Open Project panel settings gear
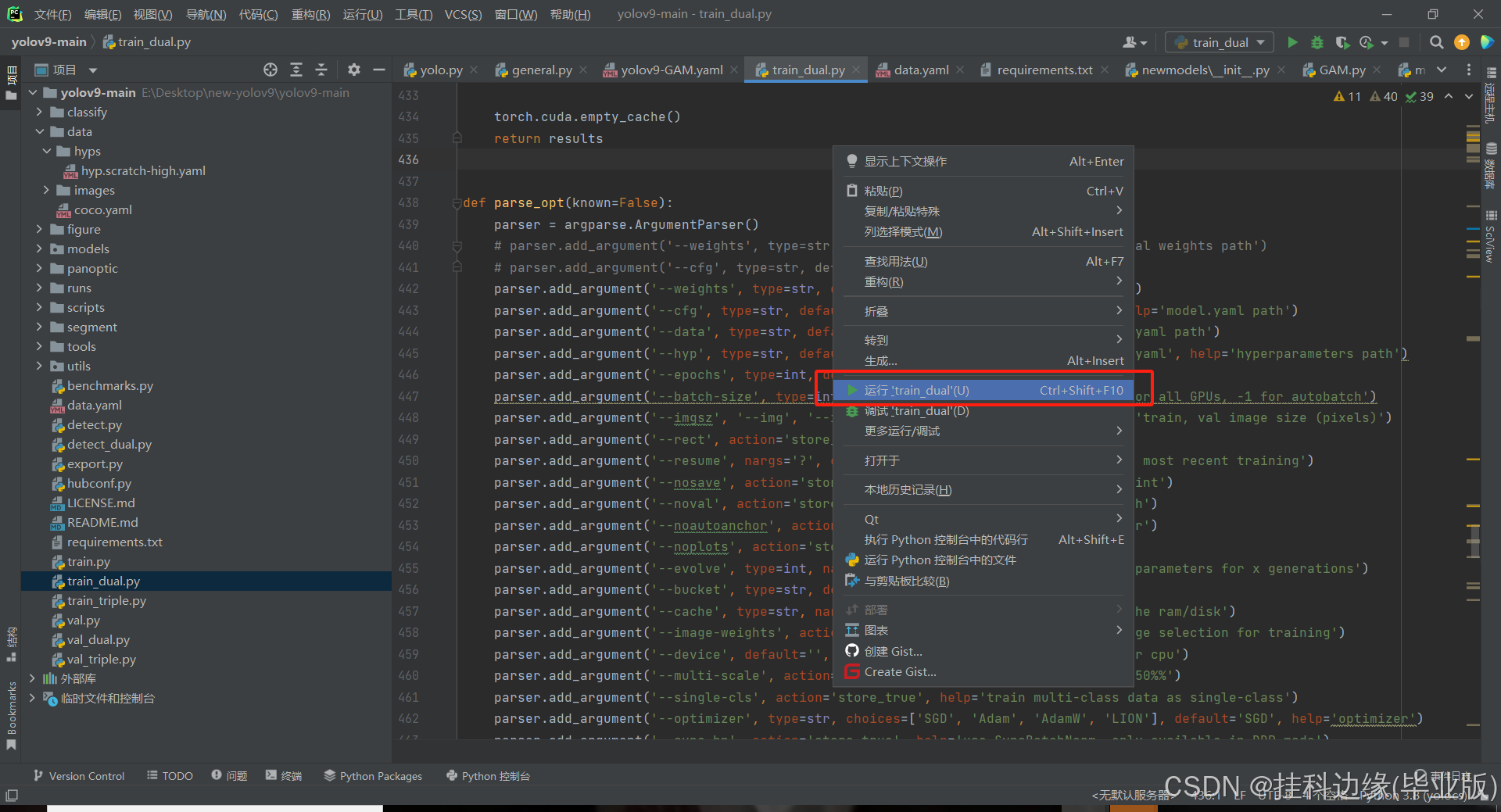 coord(354,70)
